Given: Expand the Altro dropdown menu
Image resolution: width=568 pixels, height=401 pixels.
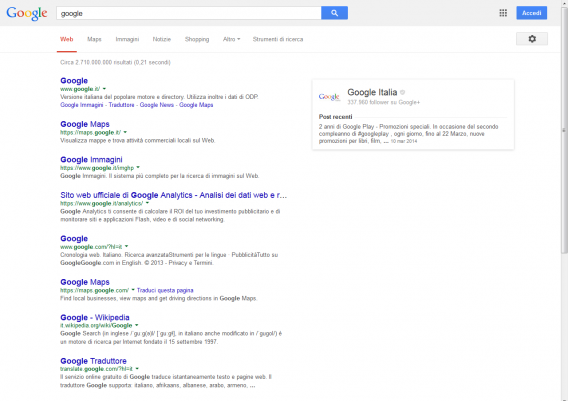Looking at the screenshot, I should pos(231,39).
